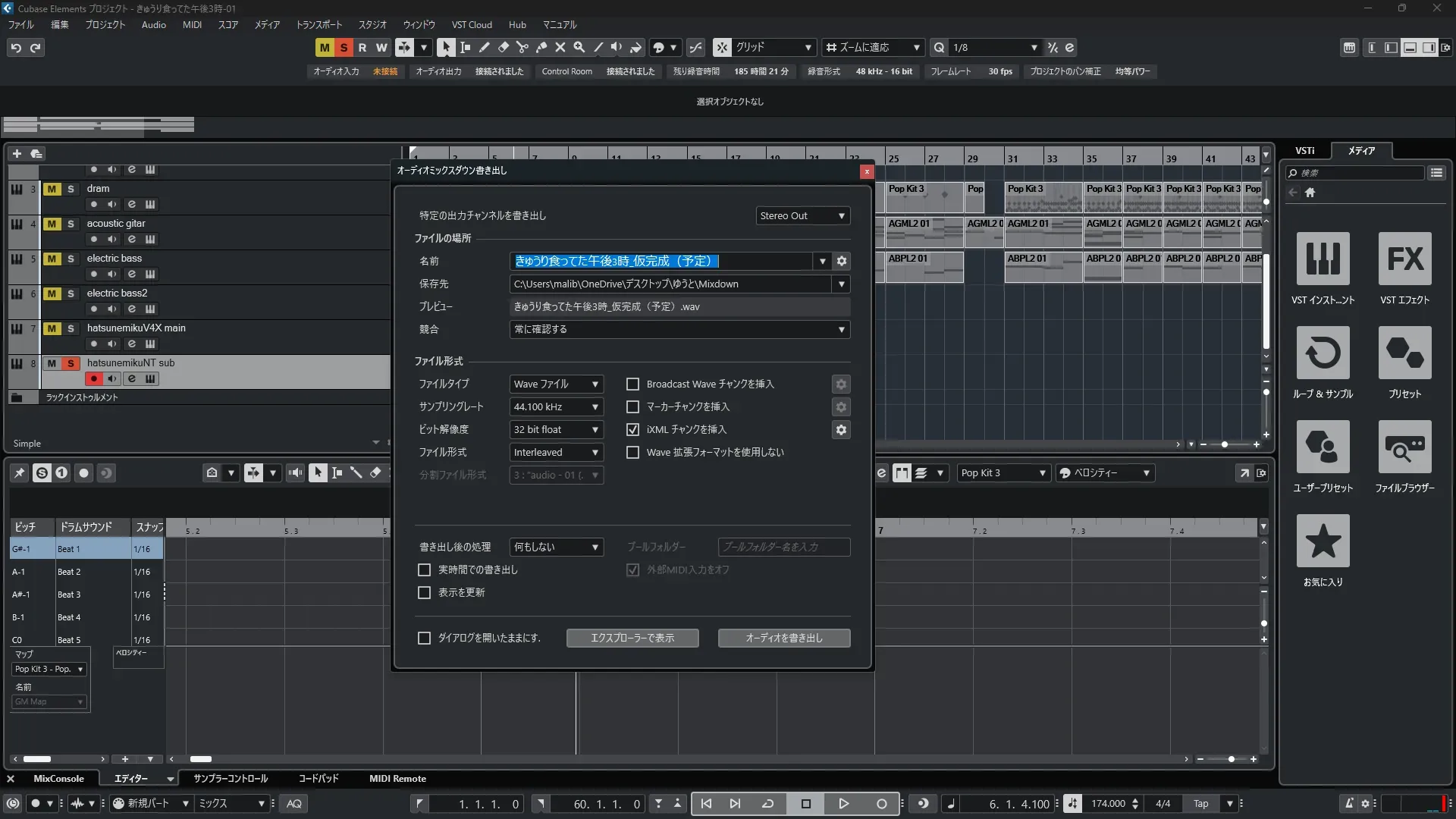Expand the 32 bit float depth dropdown
The width and height of the screenshot is (1456, 819).
556,430
